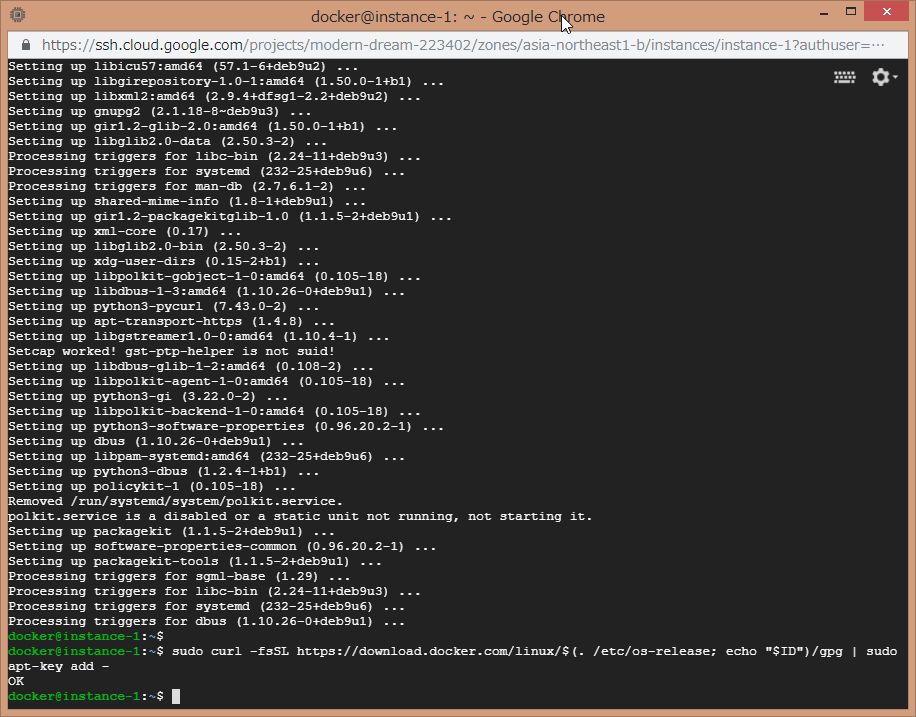Open the gear settings dropdown

point(884,77)
